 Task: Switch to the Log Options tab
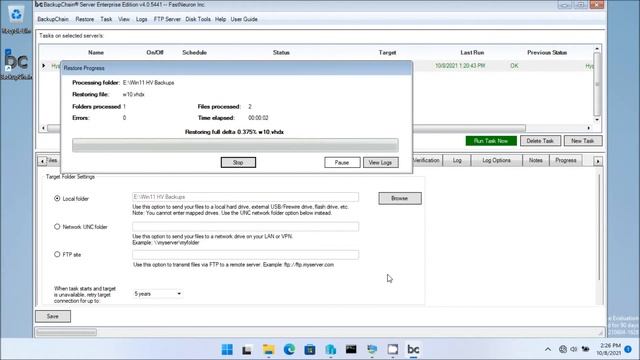(496, 160)
